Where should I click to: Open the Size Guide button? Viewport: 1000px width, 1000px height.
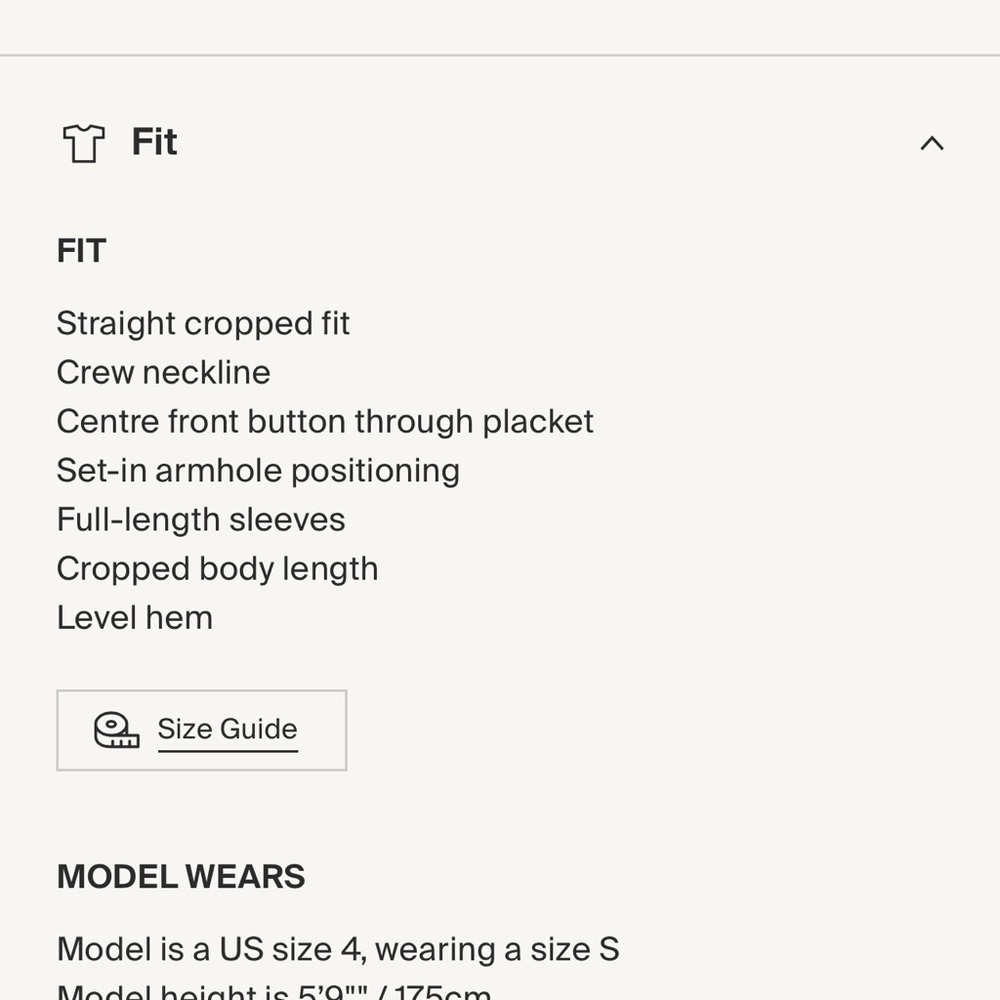[201, 730]
